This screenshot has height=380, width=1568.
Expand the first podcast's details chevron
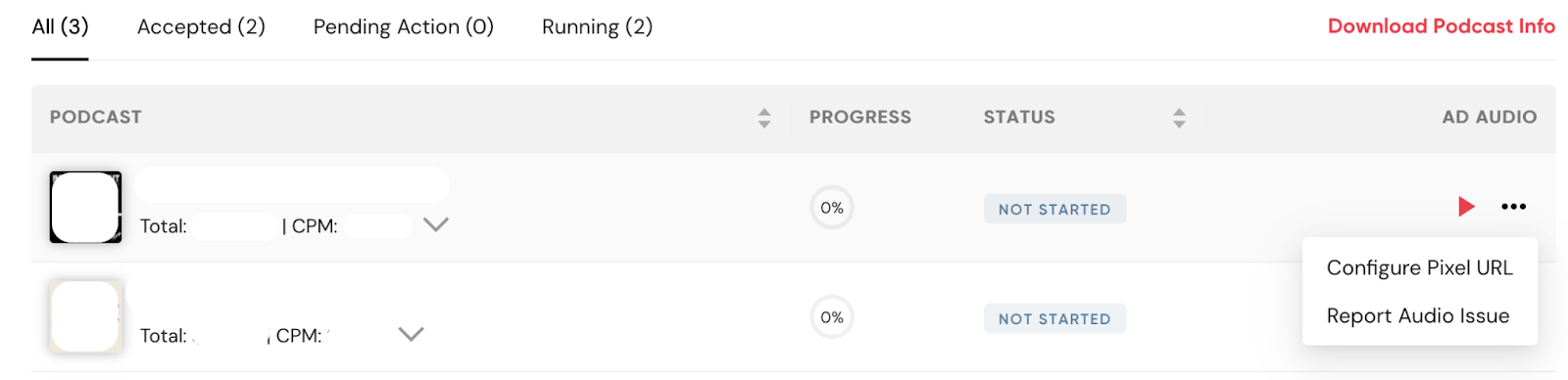point(436,225)
